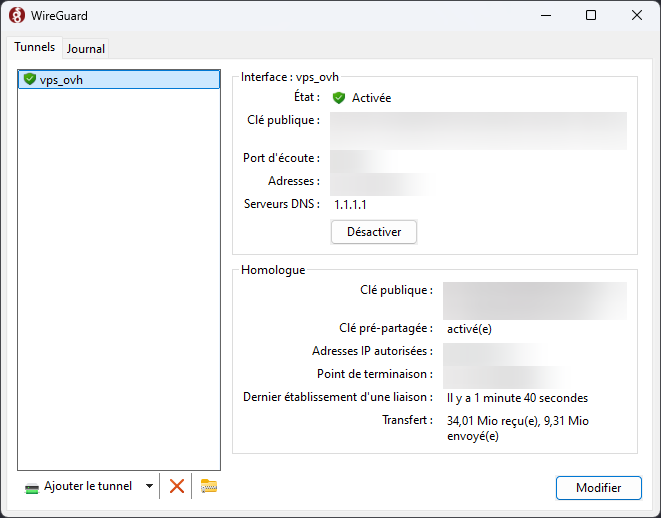Image resolution: width=661 pixels, height=518 pixels.
Task: Click the last handshake time value
Action: [x=517, y=398]
